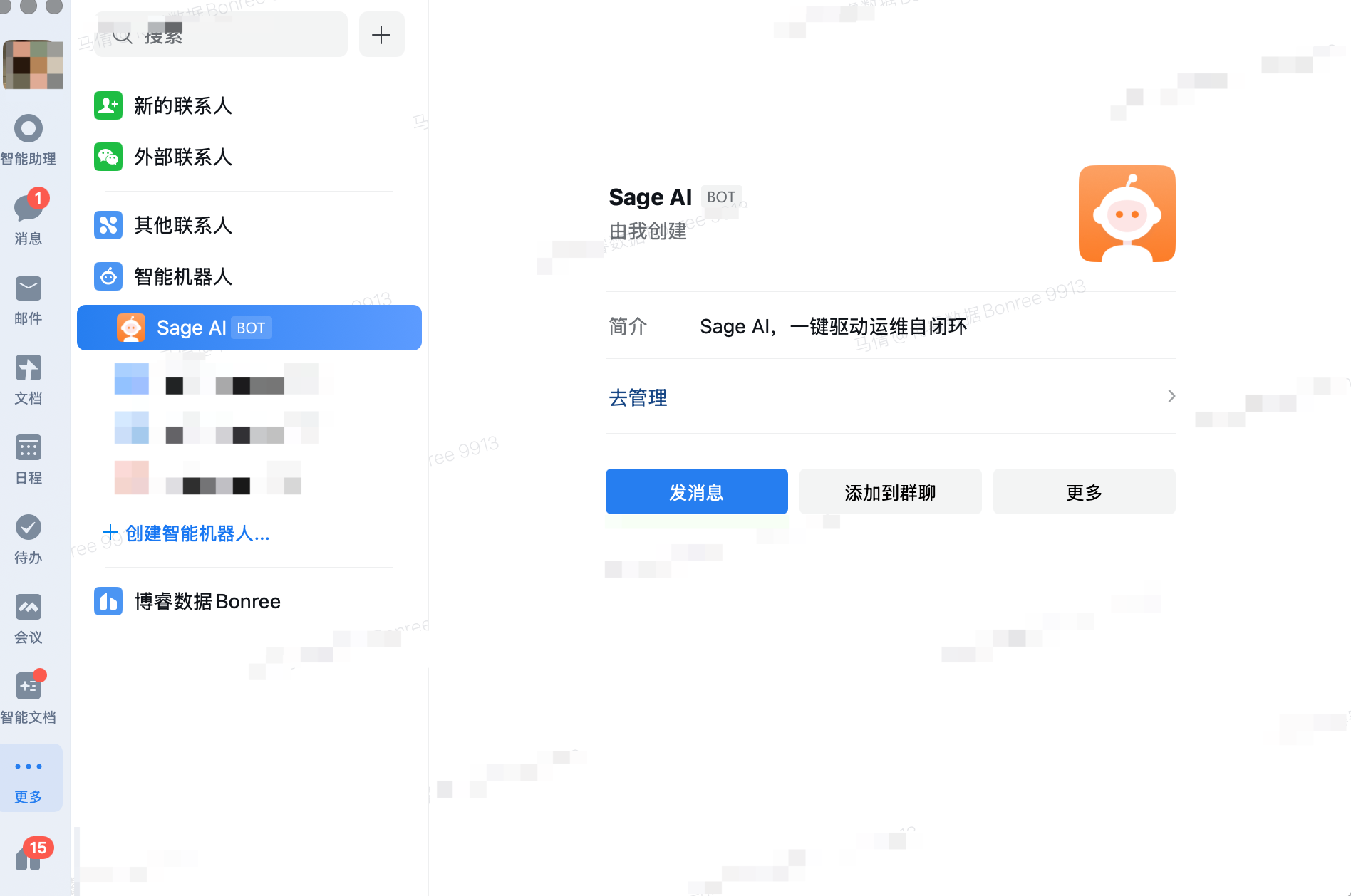The height and width of the screenshot is (896, 1351).
Task: Click the 更多 button in bot details
Action: (1085, 491)
